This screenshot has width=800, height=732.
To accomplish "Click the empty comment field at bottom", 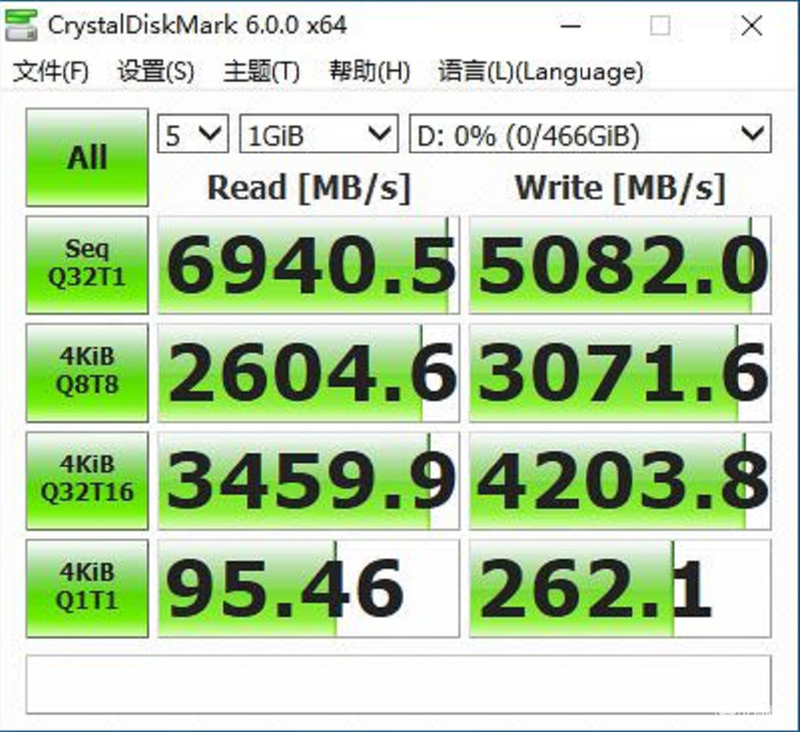I will (398, 685).
